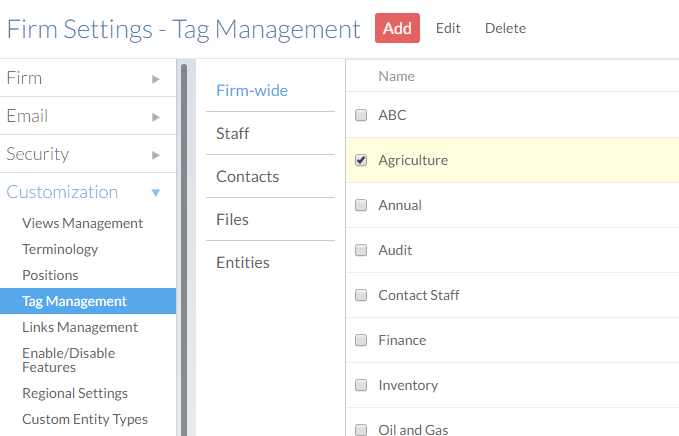Open the Contacts tag category
The height and width of the screenshot is (436, 679).
tap(247, 176)
